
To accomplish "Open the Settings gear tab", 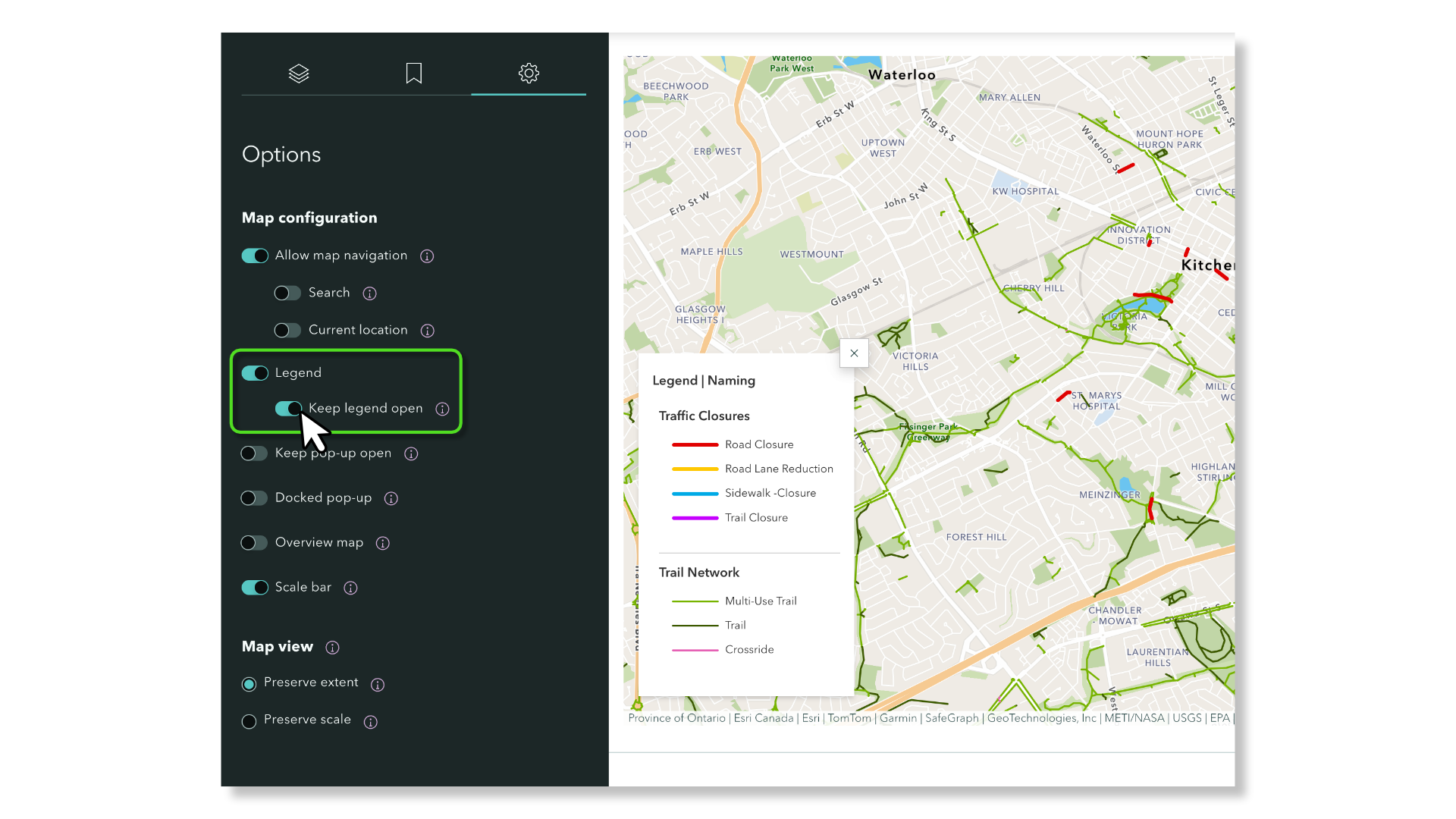I will pyautogui.click(x=529, y=74).
